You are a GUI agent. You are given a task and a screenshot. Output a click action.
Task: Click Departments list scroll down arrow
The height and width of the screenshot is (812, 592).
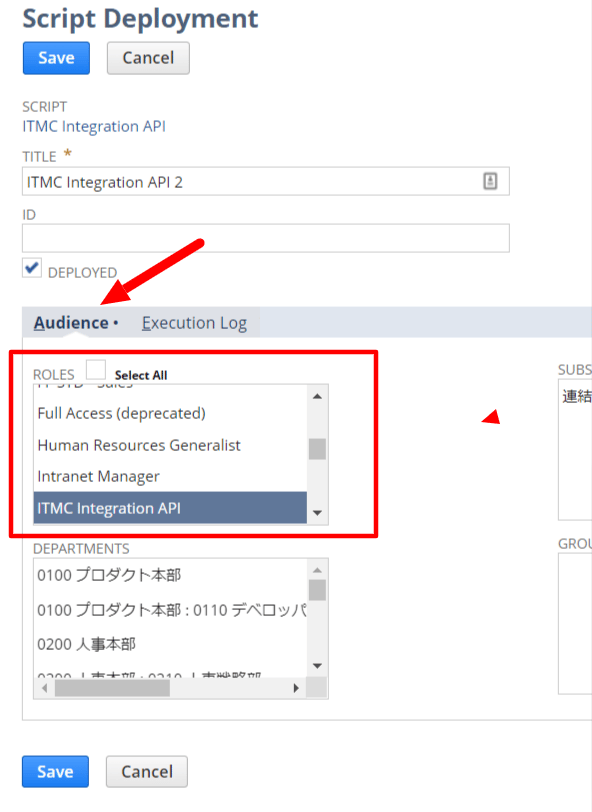[317, 666]
